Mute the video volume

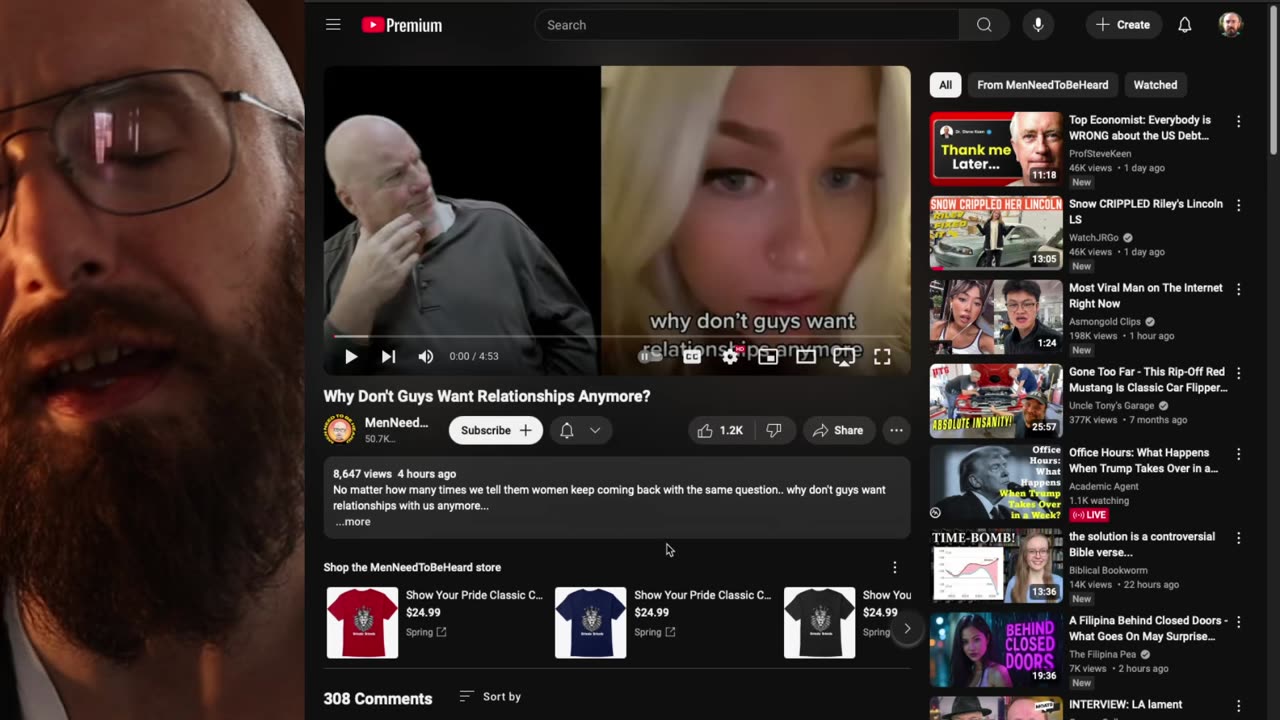coord(425,356)
